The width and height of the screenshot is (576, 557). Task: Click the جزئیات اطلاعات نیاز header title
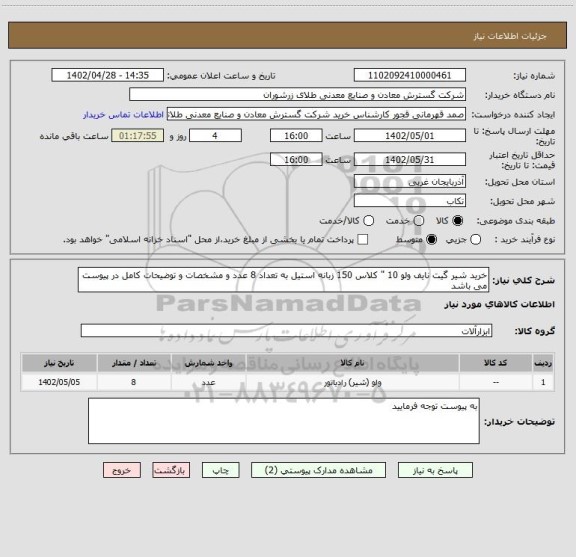point(510,36)
